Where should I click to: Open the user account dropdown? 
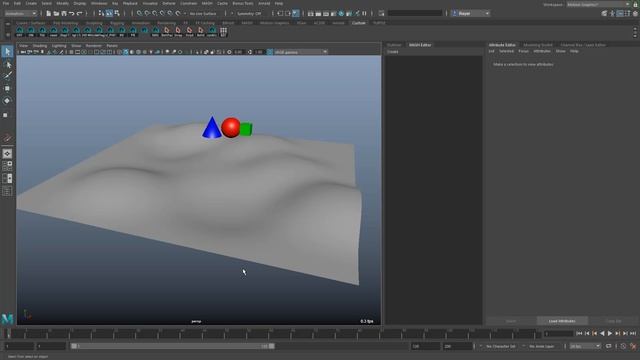(x=471, y=13)
